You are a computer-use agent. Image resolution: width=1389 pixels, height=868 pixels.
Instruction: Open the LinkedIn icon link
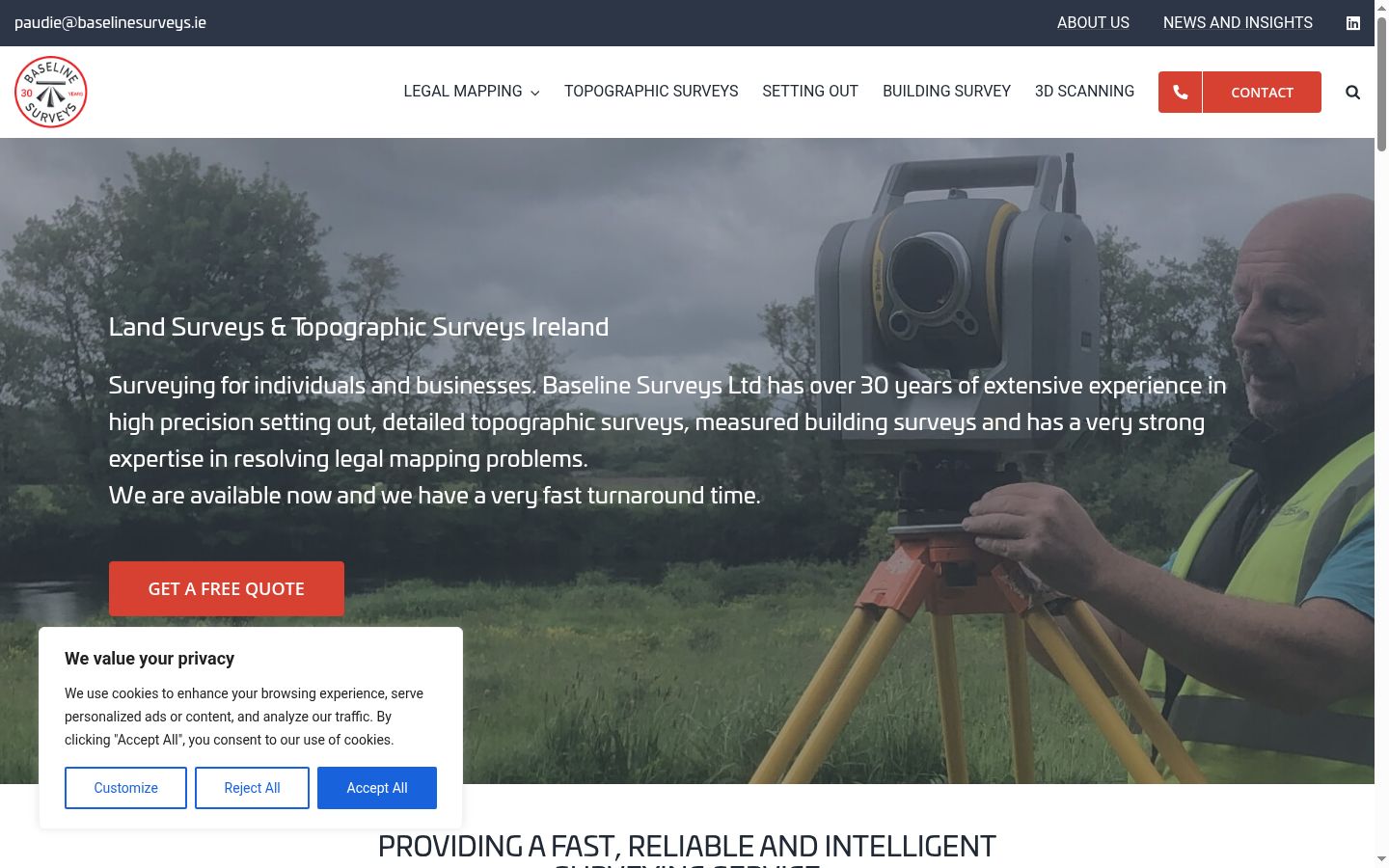pyautogui.click(x=1353, y=23)
